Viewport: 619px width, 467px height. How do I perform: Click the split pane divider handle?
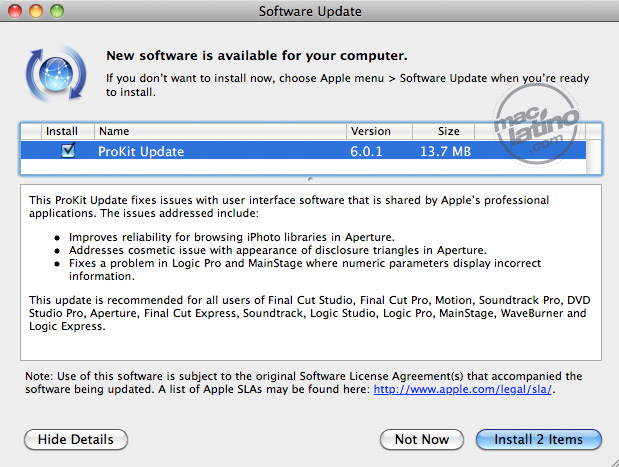pyautogui.click(x=310, y=179)
